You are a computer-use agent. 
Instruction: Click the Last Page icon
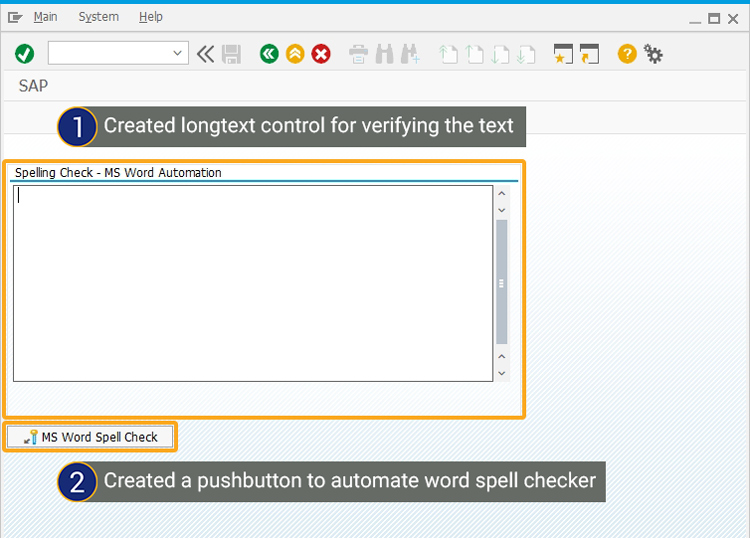click(526, 54)
